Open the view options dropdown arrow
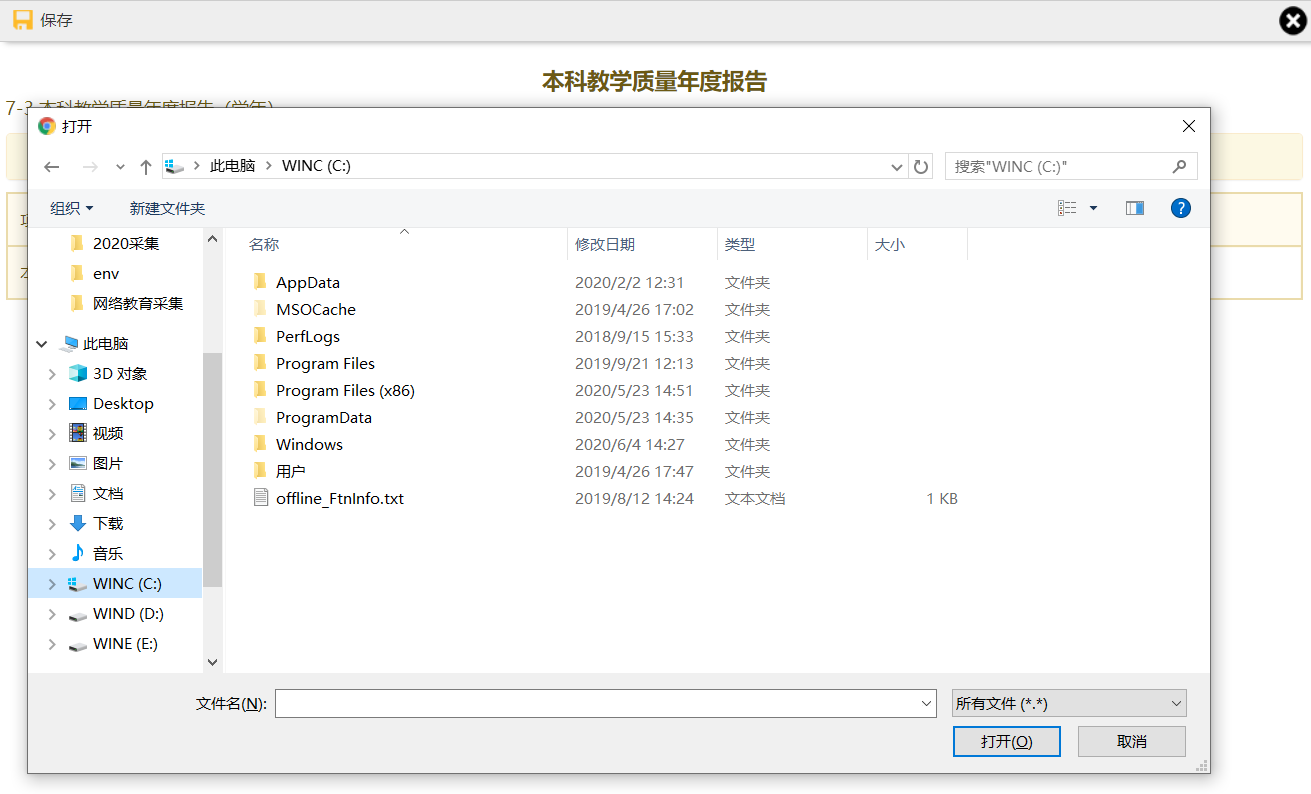Screen dimensions: 1311x794 click(x=1093, y=208)
